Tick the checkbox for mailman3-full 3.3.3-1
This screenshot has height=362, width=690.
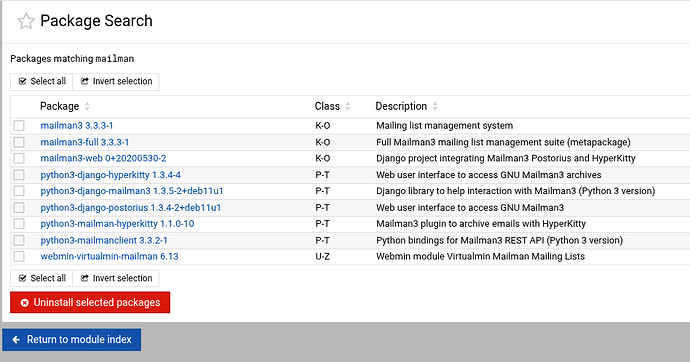(x=19, y=142)
